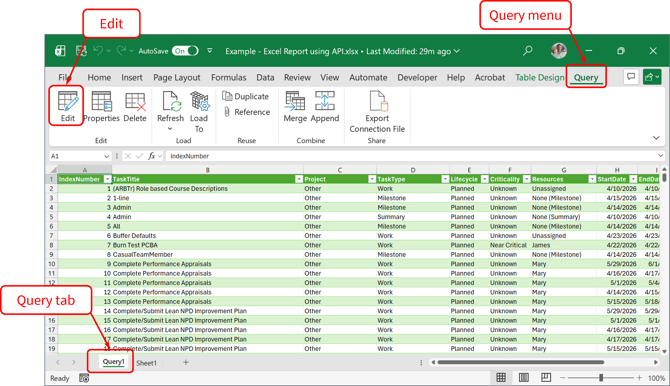Delete the query using Delete icon
Screen dimensions: 670x386
click(x=135, y=106)
